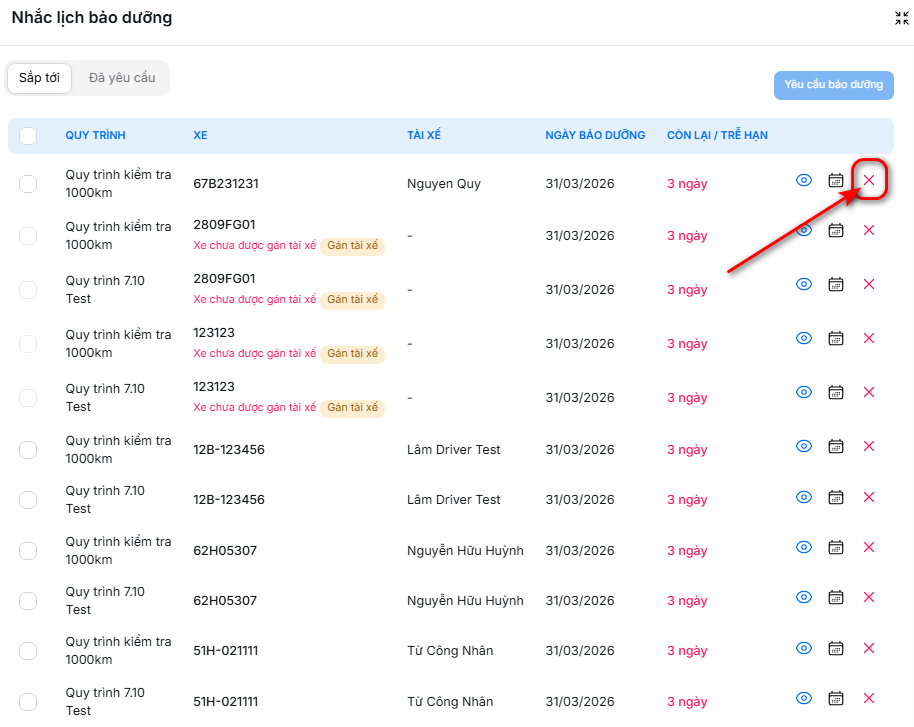Select checkbox for 62H05307 Quy trình kiểm tra 1000km
Image resolution: width=914 pixels, height=727 pixels.
28,551
